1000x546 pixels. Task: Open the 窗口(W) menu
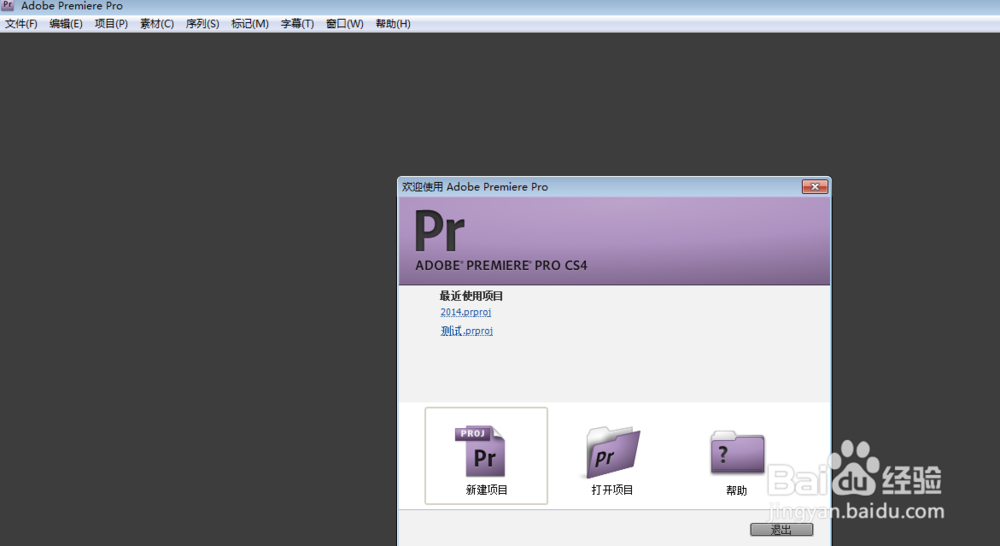[344, 24]
